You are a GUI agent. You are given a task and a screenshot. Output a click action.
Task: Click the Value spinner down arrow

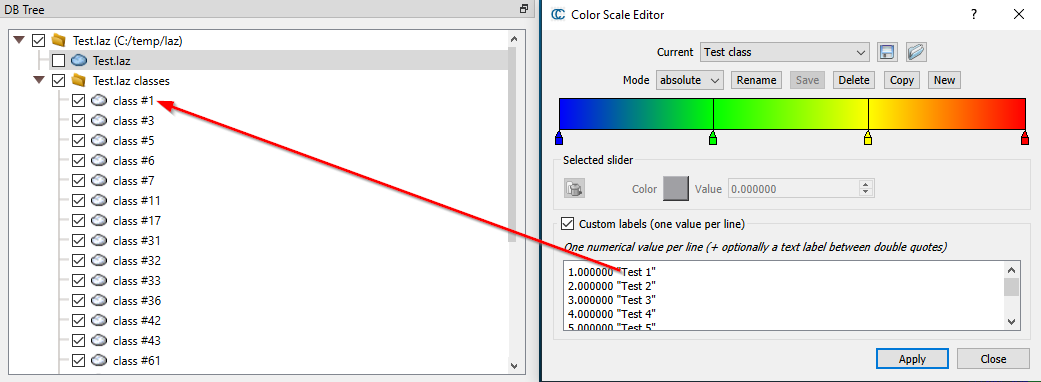(x=864, y=193)
